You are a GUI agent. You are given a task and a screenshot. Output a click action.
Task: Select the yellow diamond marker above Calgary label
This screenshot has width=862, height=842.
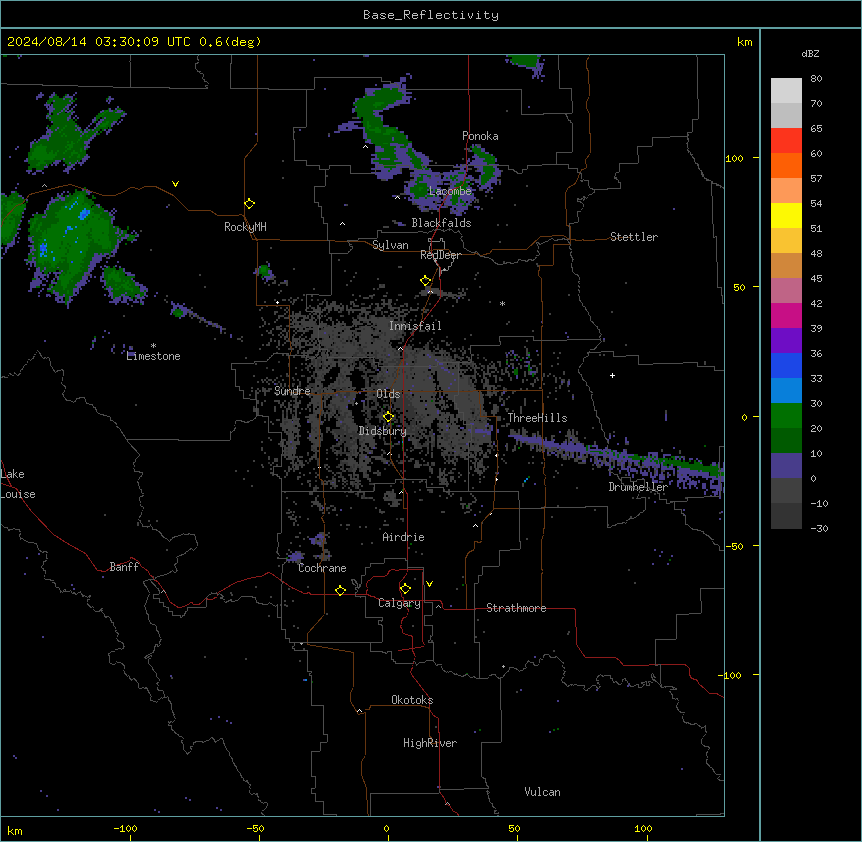coord(405,589)
